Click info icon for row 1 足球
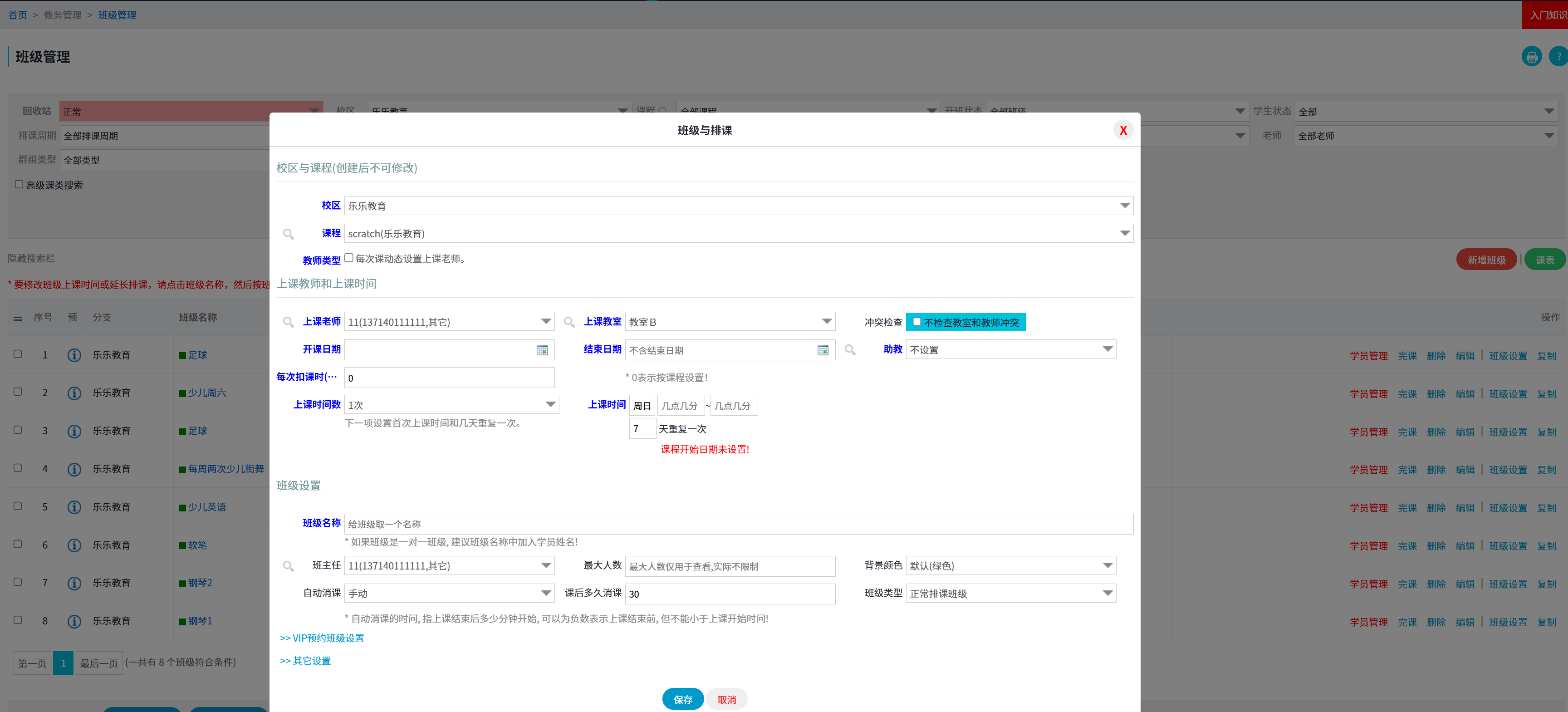 pos(74,355)
